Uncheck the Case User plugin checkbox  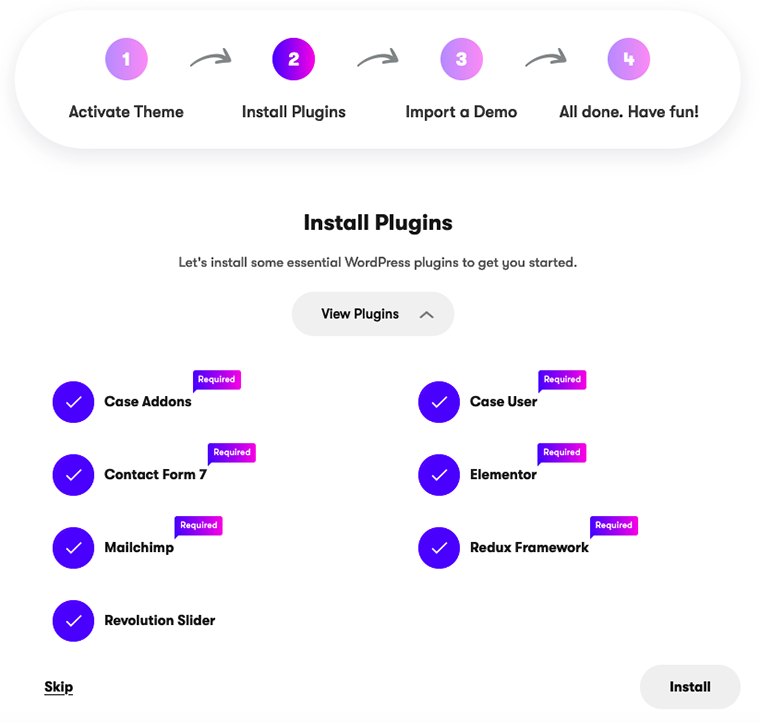[x=439, y=402]
